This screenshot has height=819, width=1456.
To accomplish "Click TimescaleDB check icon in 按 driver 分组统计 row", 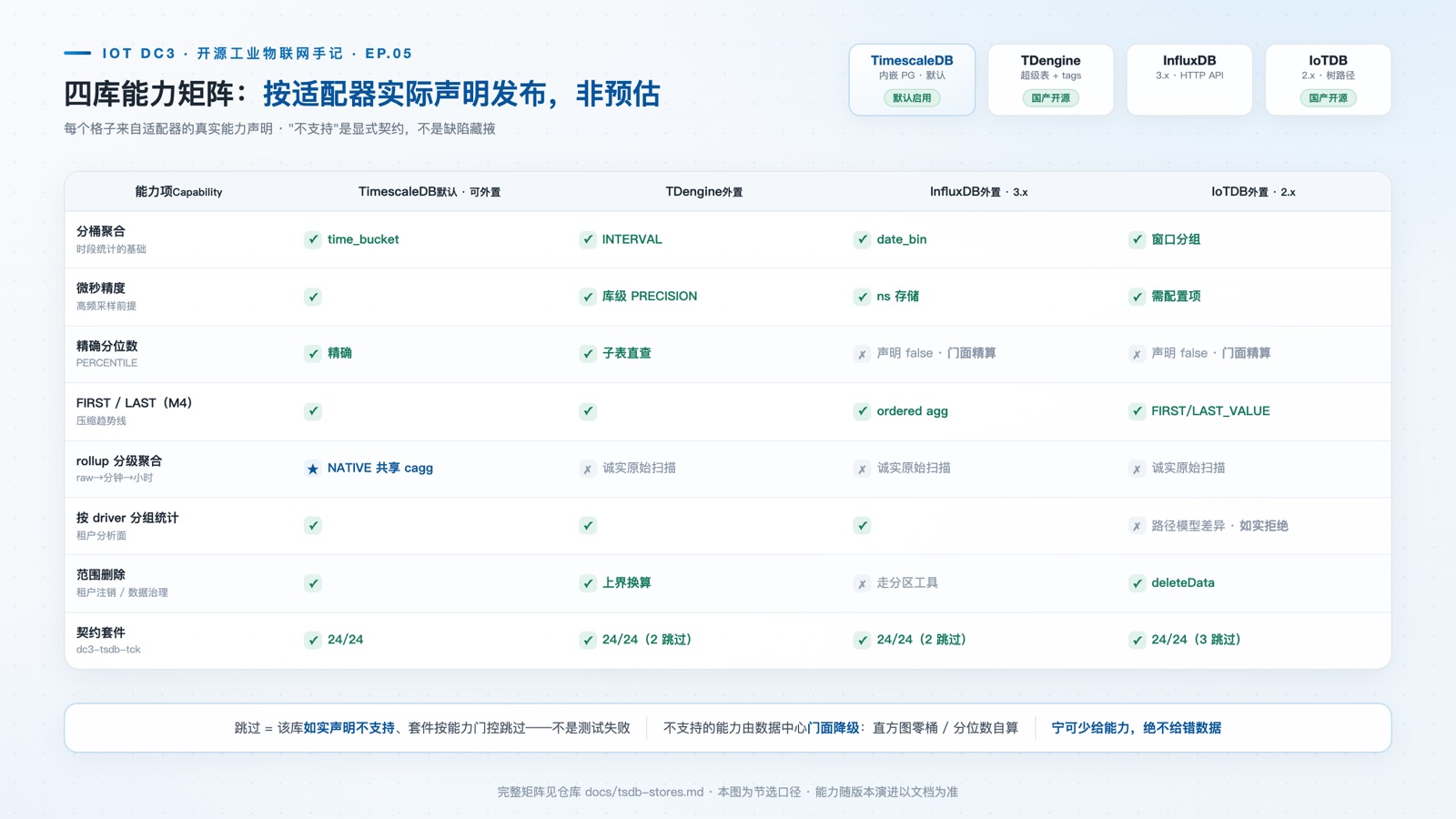I will click(313, 526).
